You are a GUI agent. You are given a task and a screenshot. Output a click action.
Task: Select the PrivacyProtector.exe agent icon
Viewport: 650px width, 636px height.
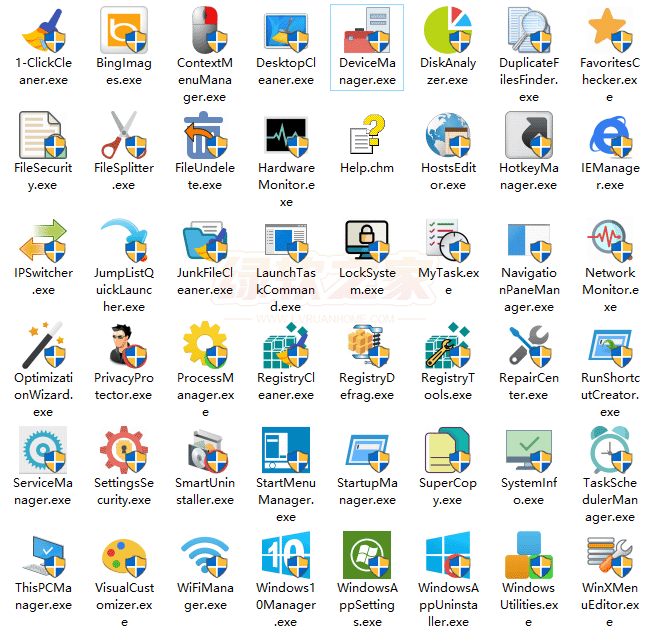point(123,345)
